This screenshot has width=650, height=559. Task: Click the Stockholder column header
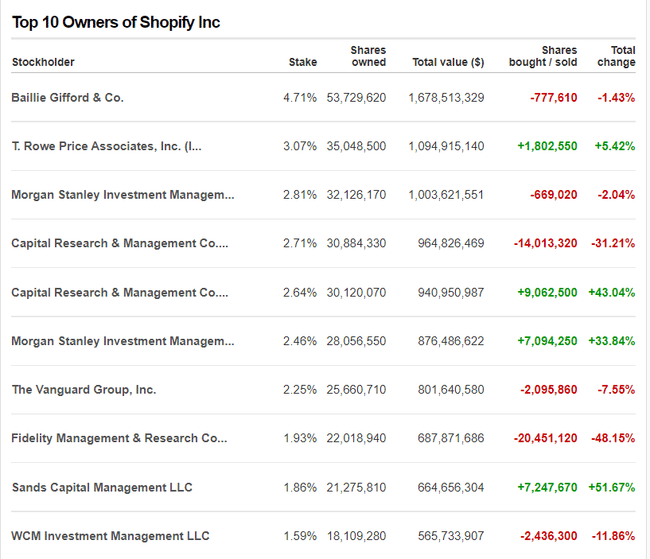click(x=43, y=62)
